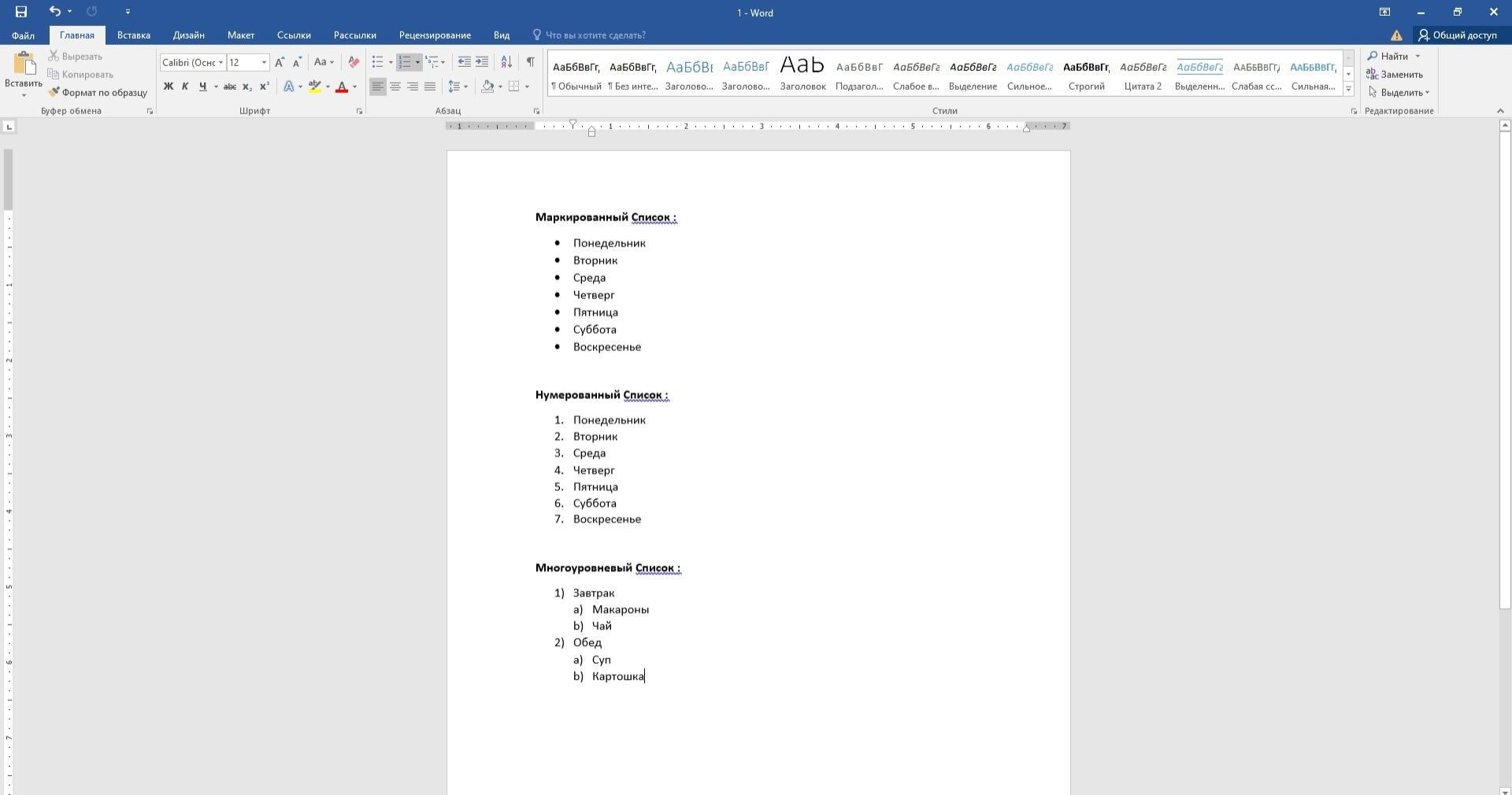Click the multilevel list icon
The height and width of the screenshot is (795, 1512).
pos(432,62)
